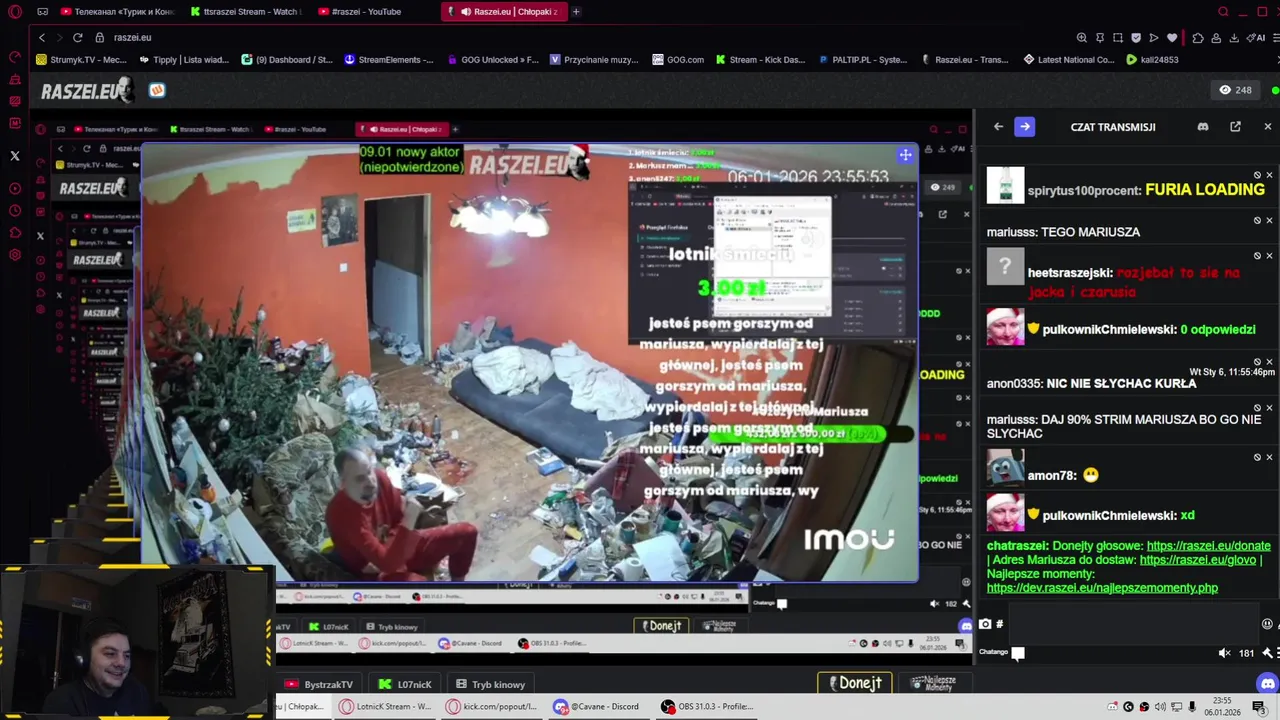This screenshot has width=1280, height=720.
Task: Click the floating Discord button
Action: (1267, 684)
